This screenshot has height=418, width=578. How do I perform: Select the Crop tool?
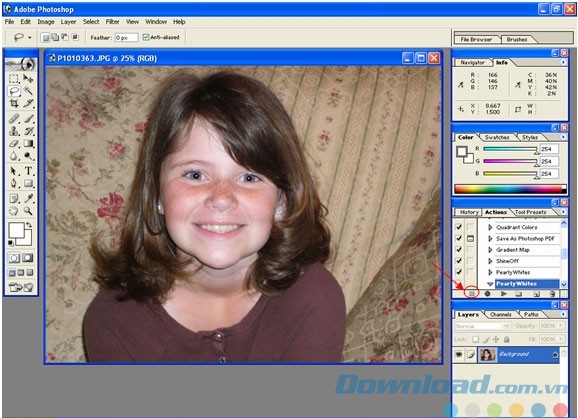[x=14, y=103]
